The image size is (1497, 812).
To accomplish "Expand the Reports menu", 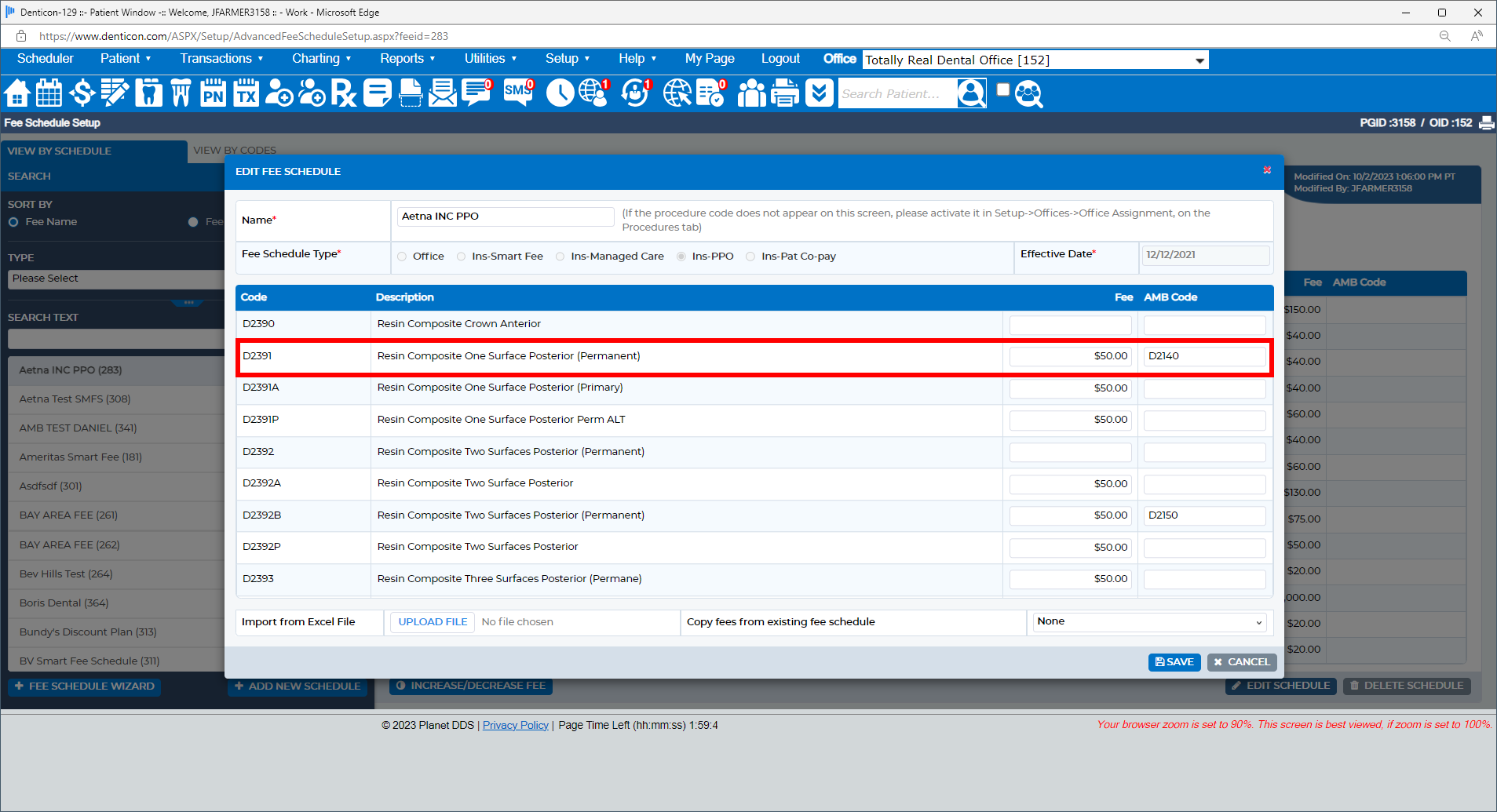I will (x=407, y=59).
